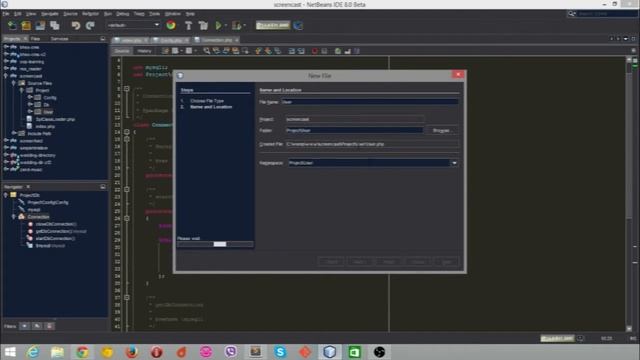Switch editor to History view
This screenshot has height=360, width=640.
click(x=144, y=51)
